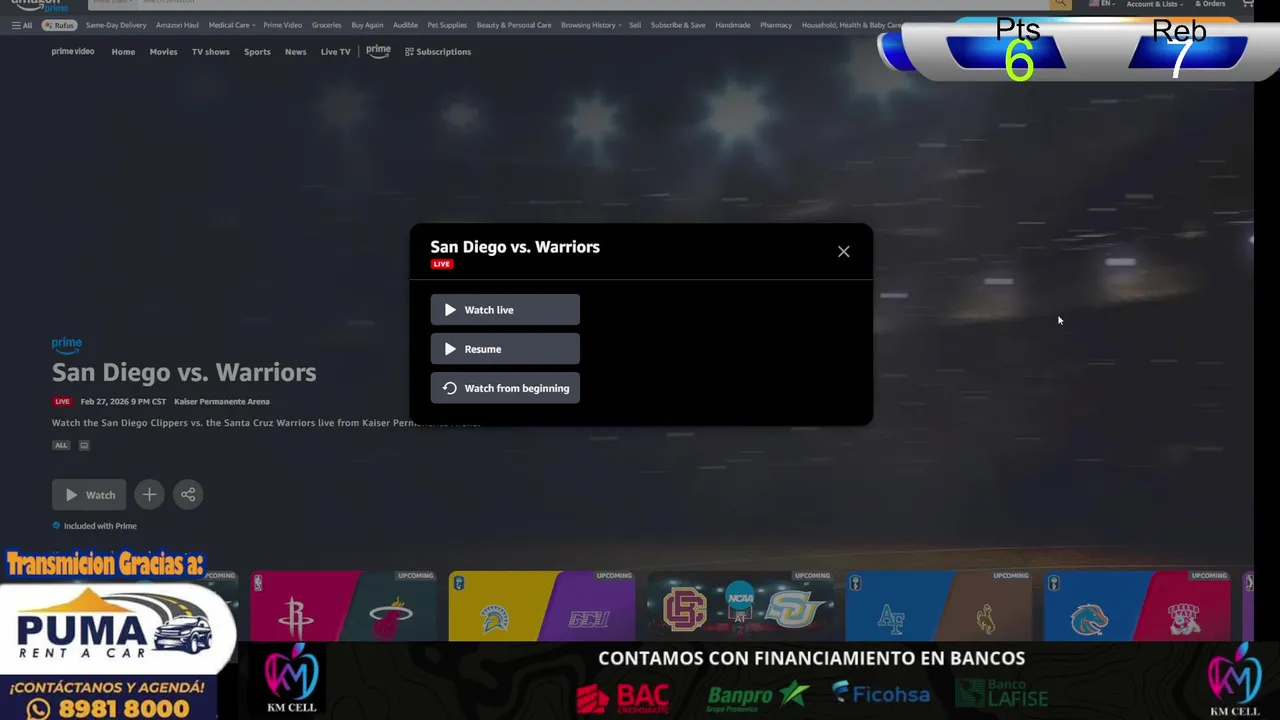
Task: Click the San Diego vs. Warriors page title
Action: click(x=184, y=372)
